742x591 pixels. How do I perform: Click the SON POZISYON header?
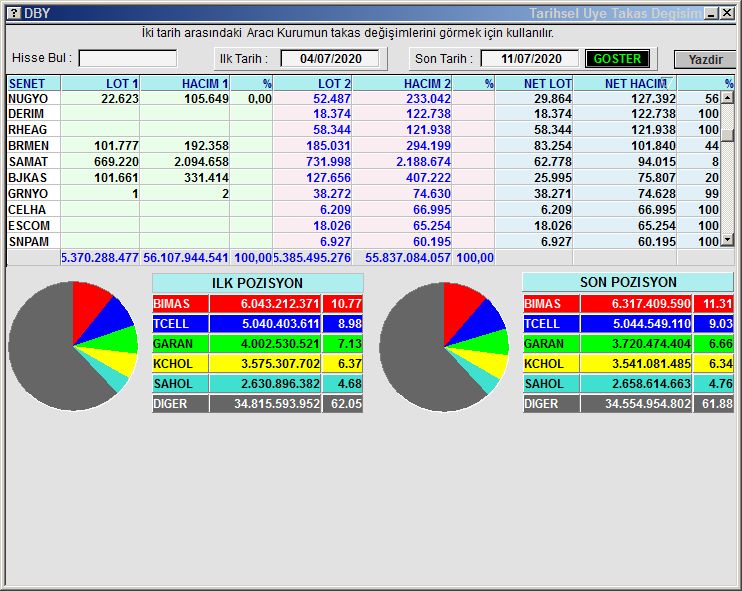click(x=628, y=282)
